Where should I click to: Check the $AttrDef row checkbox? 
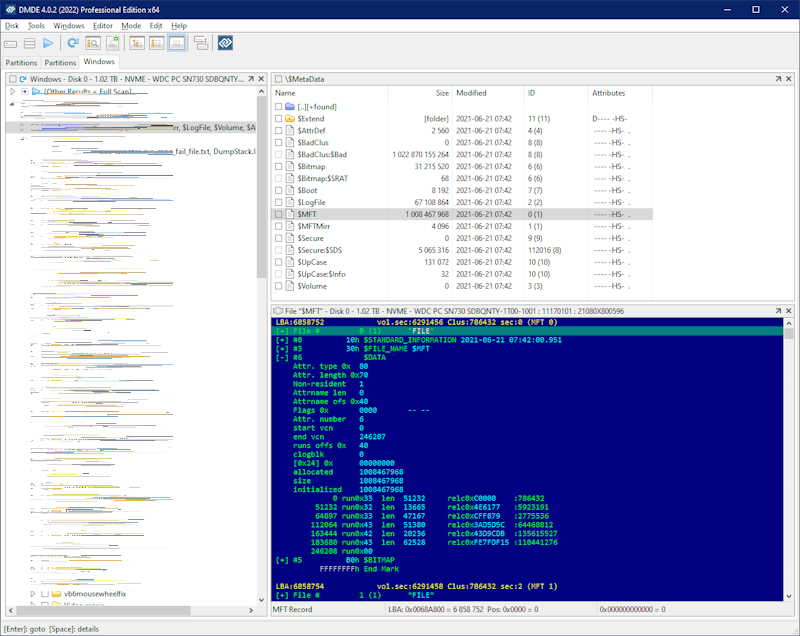tap(278, 131)
